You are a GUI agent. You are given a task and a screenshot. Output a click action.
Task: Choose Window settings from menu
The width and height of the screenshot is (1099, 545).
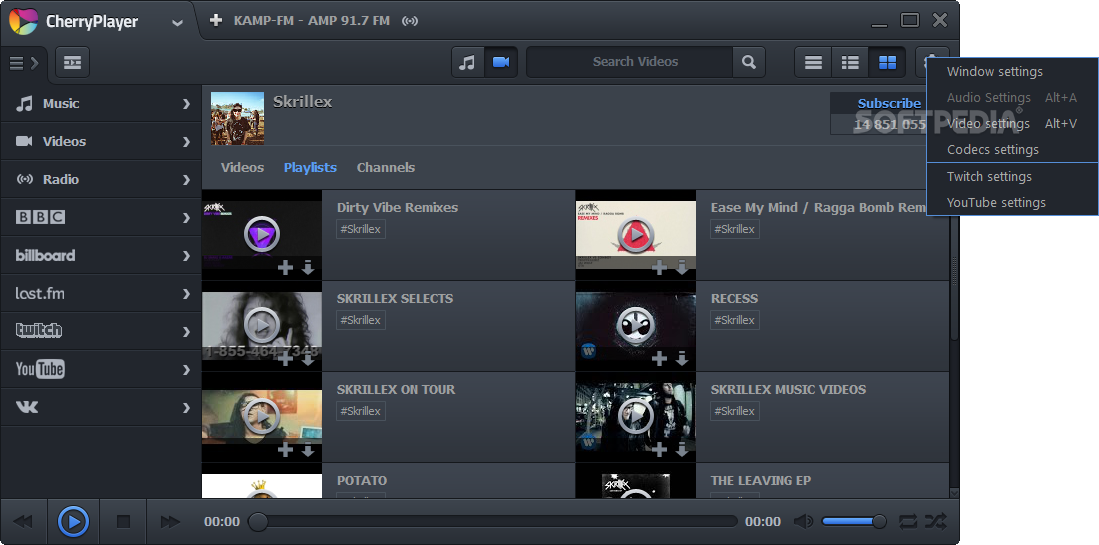point(1013,71)
